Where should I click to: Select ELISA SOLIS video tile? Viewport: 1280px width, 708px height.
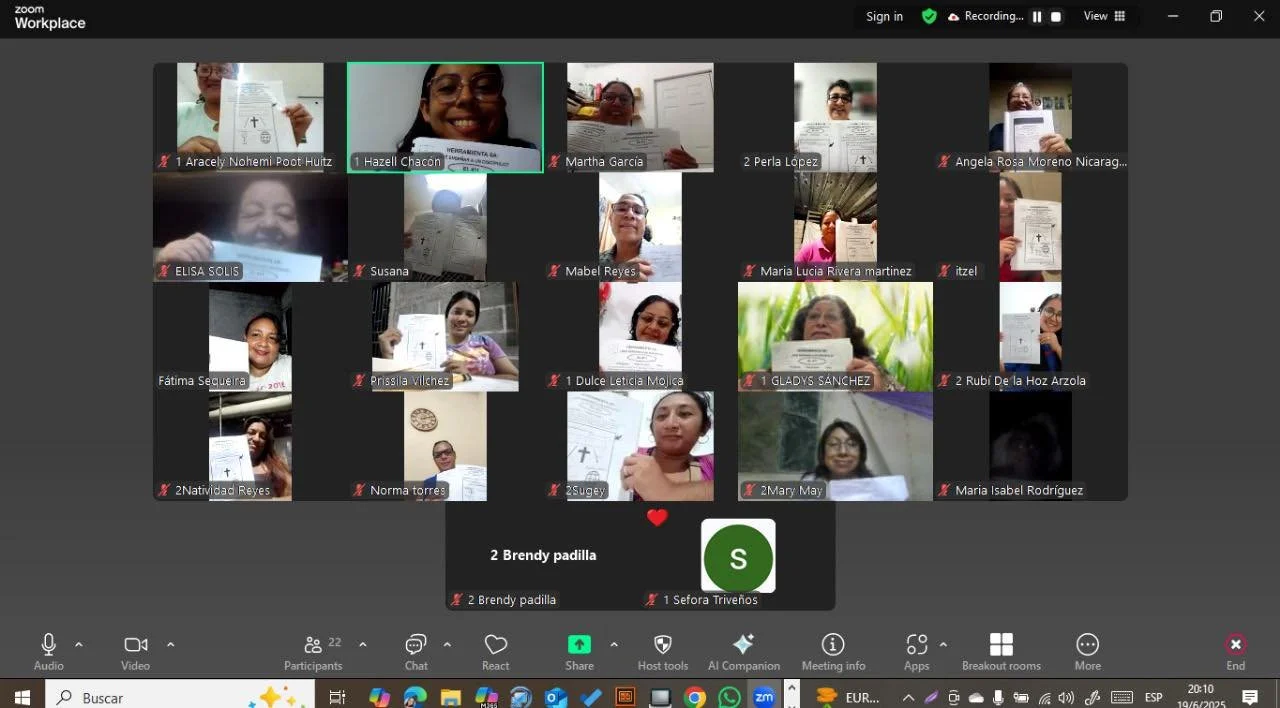250,227
